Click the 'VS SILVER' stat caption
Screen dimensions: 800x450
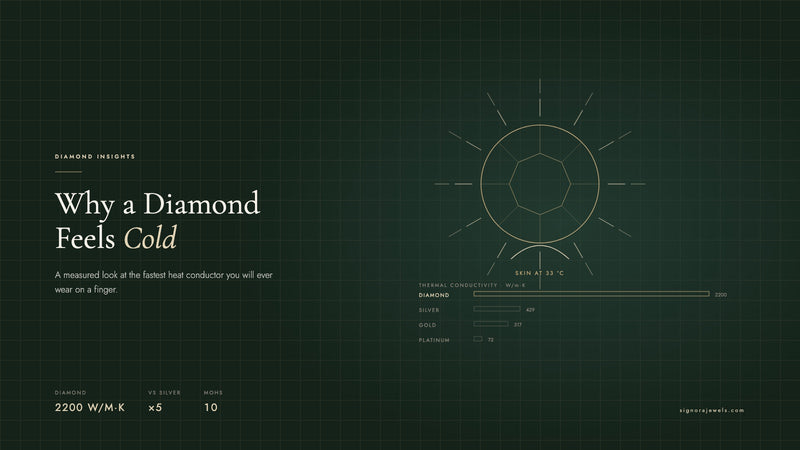pos(164,393)
